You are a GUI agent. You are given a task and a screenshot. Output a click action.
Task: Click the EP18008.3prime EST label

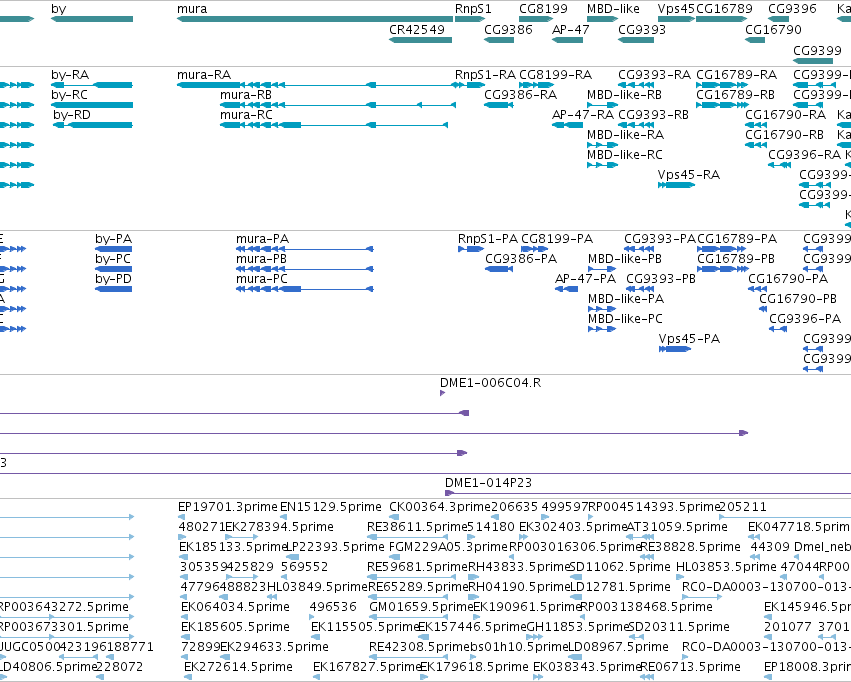(x=807, y=667)
